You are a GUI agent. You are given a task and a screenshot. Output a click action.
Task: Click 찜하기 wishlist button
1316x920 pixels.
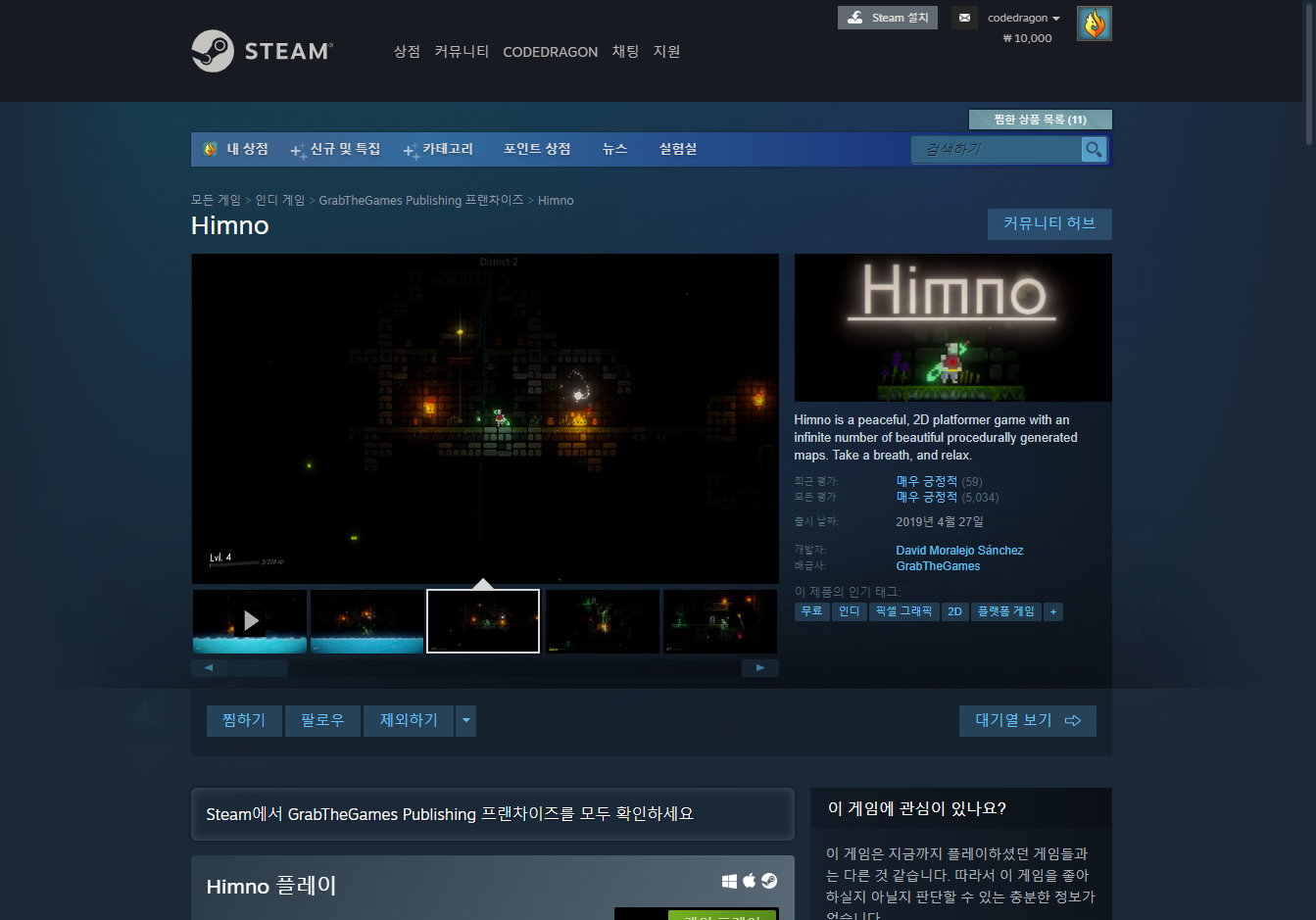tap(244, 721)
